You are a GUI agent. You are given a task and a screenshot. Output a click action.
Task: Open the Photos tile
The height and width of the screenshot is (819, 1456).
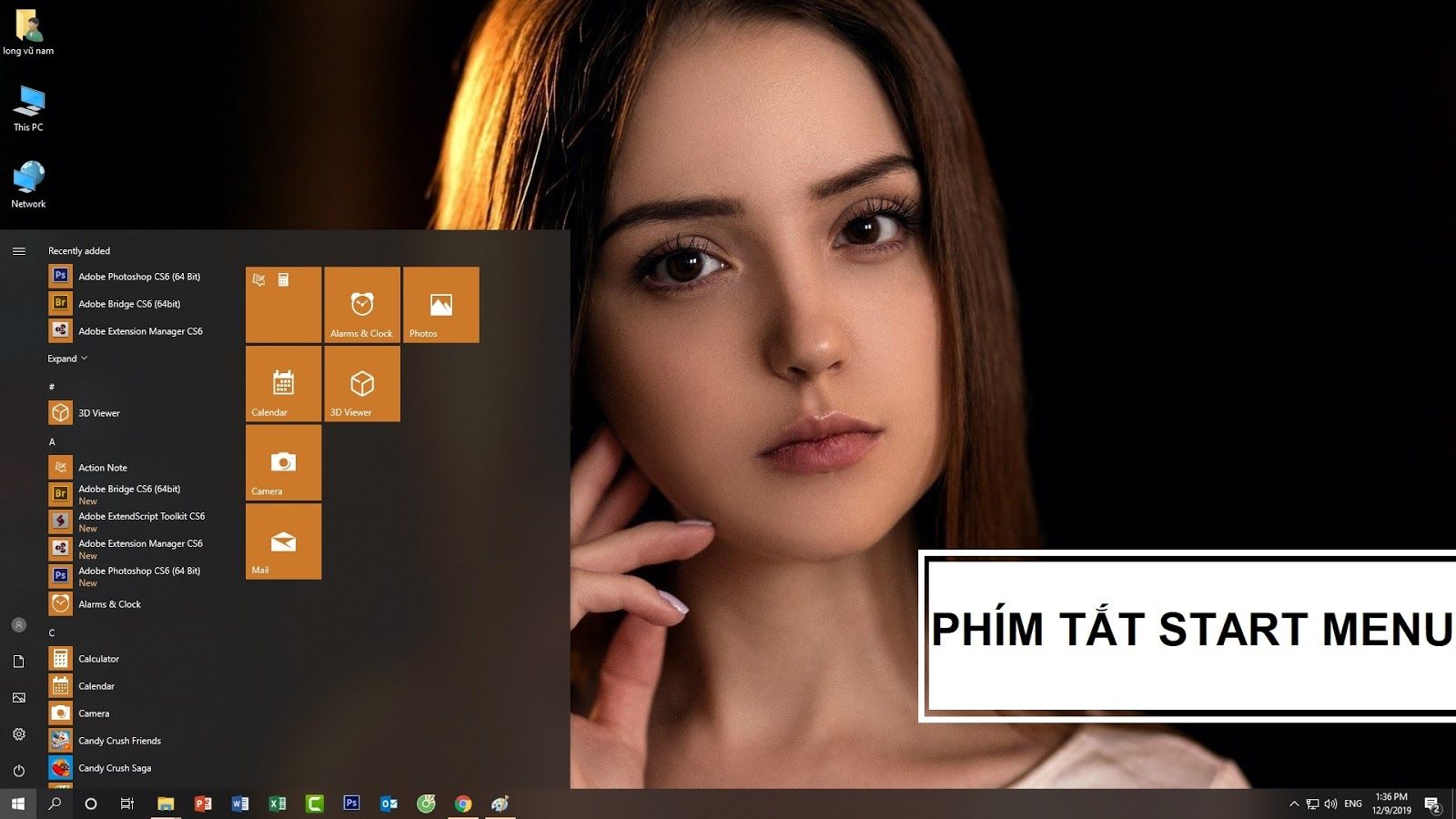[x=440, y=305]
